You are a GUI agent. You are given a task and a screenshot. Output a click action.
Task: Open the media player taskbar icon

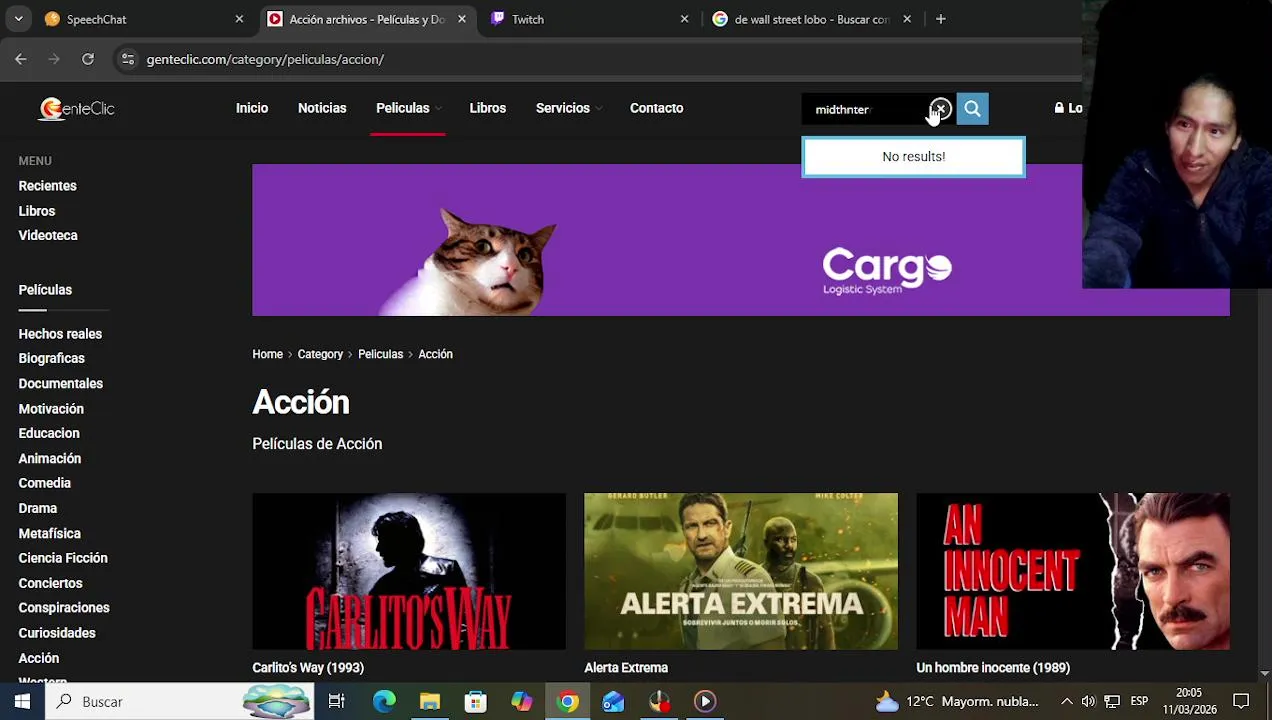[x=705, y=701]
